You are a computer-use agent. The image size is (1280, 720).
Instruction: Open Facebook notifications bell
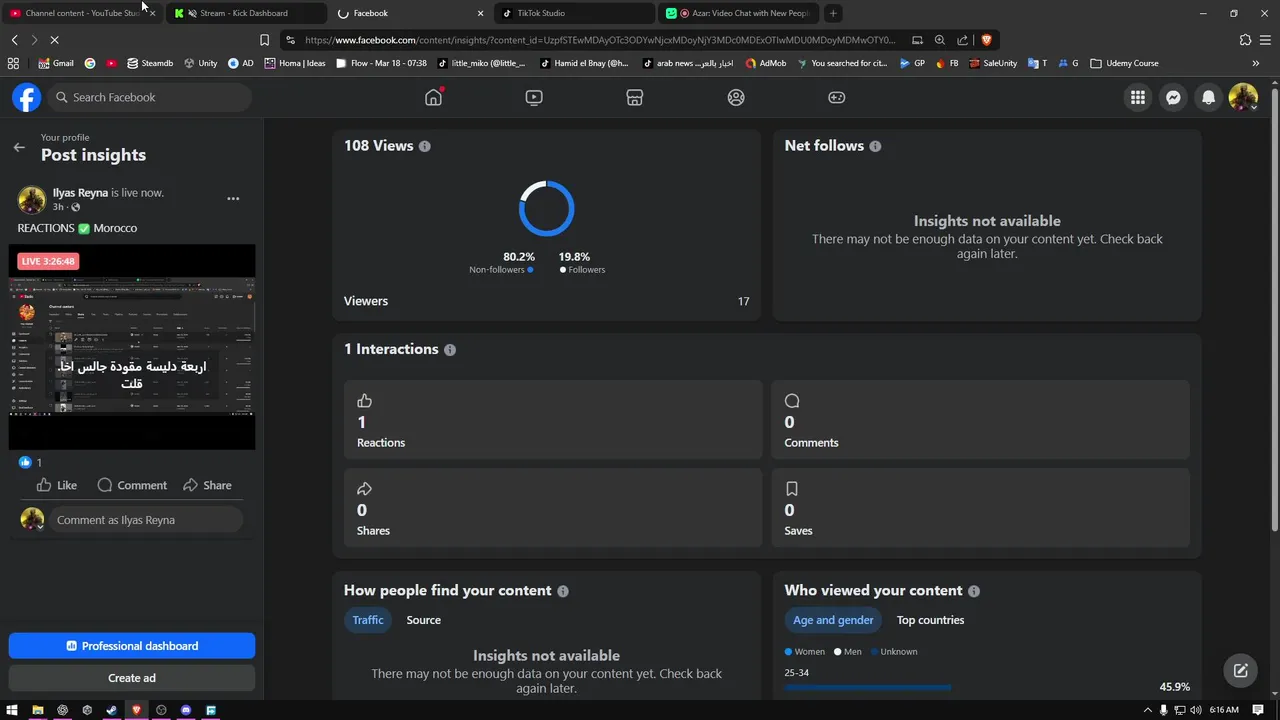tap(1208, 97)
